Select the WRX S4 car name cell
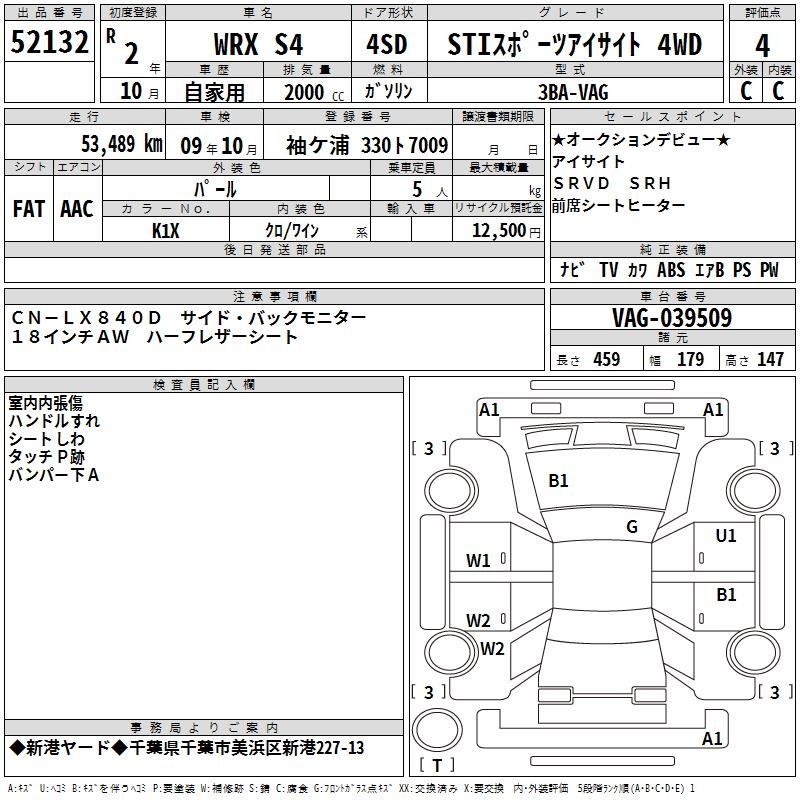 [x=259, y=44]
